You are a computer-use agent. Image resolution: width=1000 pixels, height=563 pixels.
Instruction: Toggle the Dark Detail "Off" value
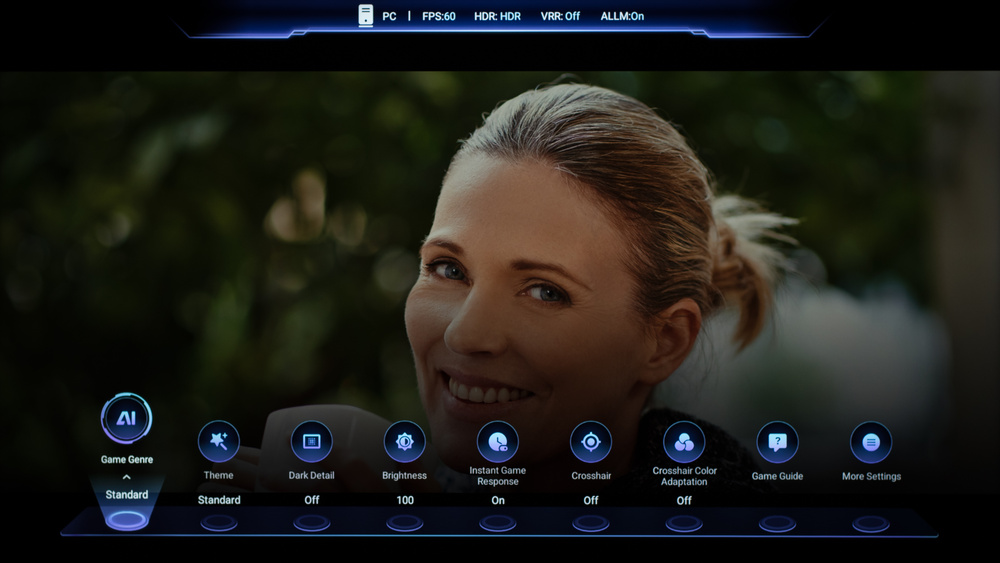311,500
